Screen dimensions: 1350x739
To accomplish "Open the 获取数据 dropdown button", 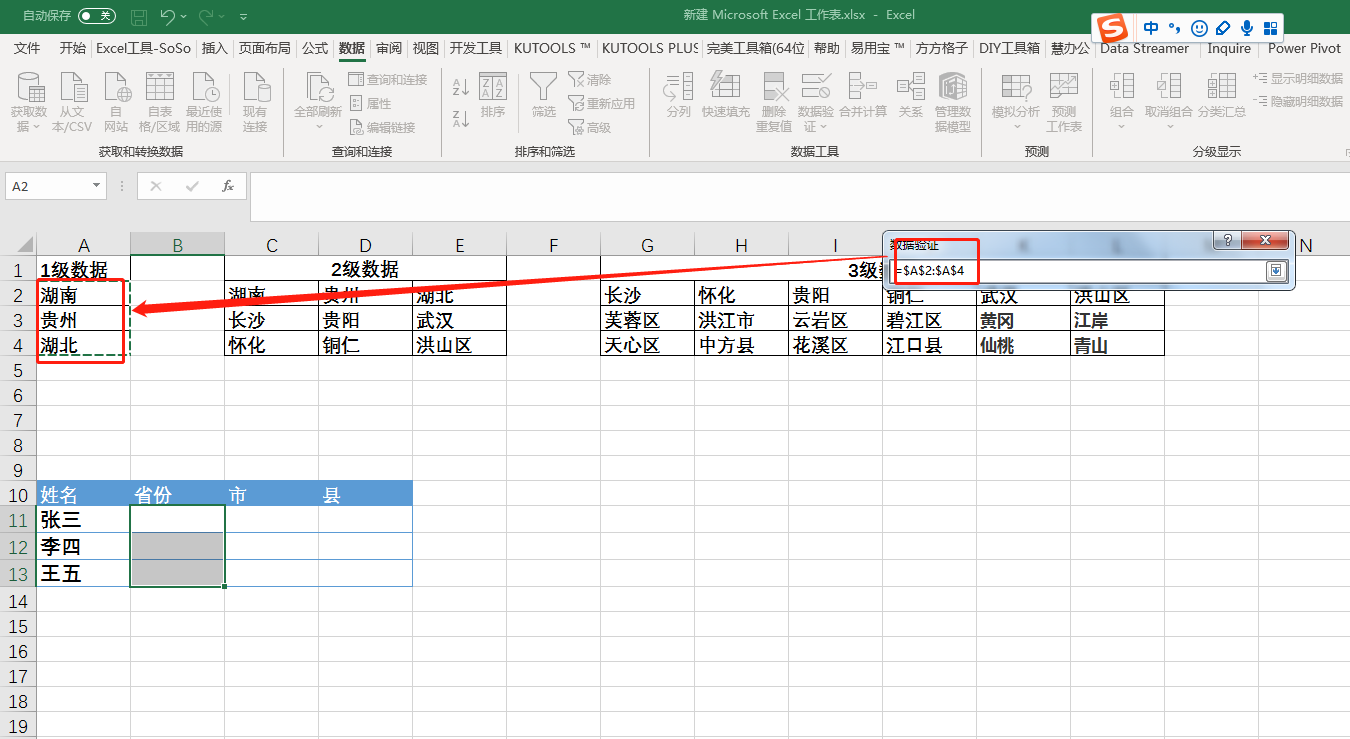I will point(29,103).
